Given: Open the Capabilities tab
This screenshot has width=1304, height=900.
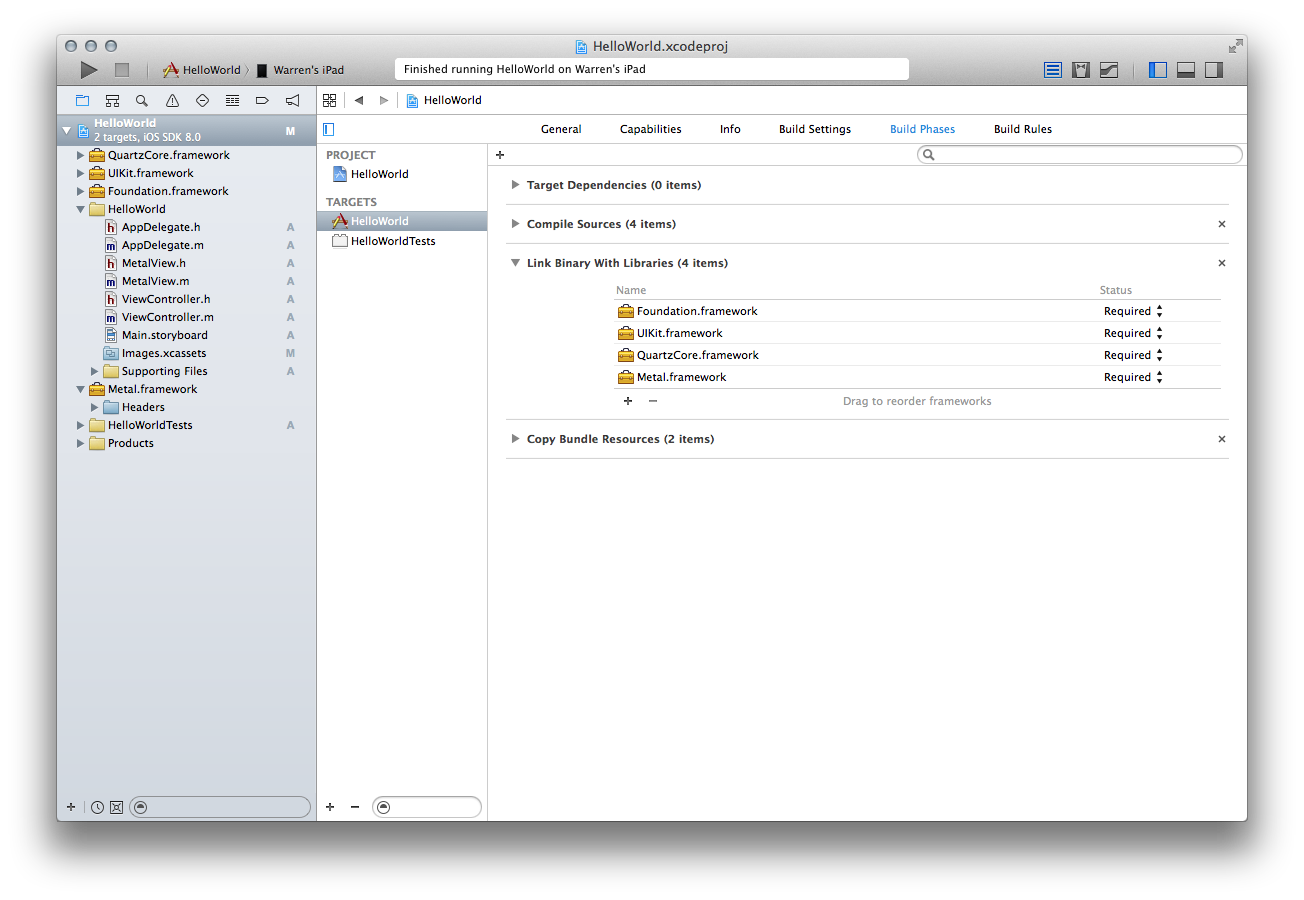Looking at the screenshot, I should pyautogui.click(x=651, y=129).
